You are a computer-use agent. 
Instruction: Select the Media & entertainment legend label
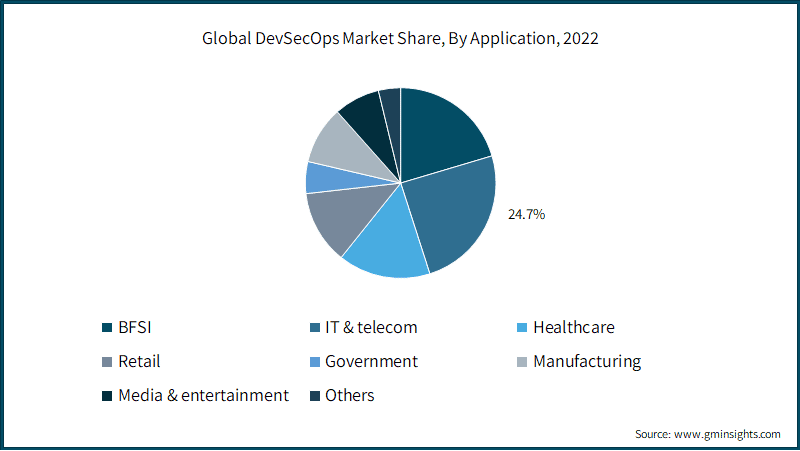pyautogui.click(x=204, y=396)
